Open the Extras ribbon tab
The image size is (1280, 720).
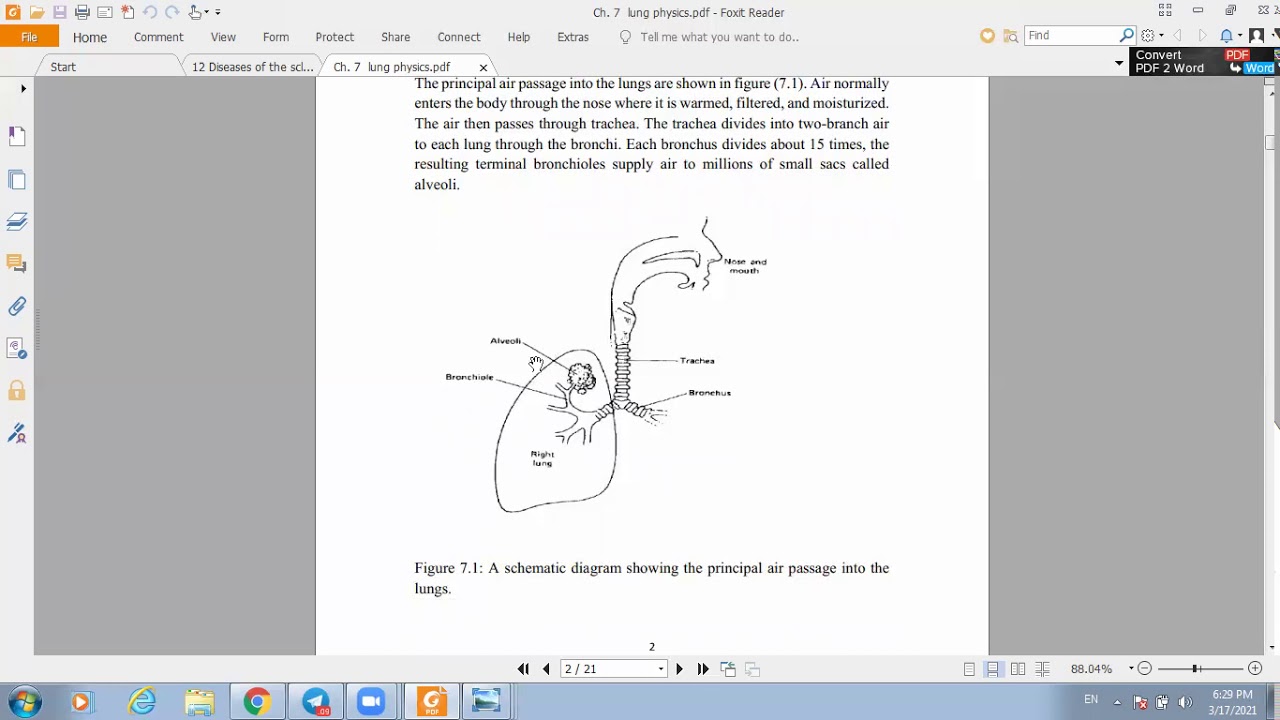click(x=573, y=37)
